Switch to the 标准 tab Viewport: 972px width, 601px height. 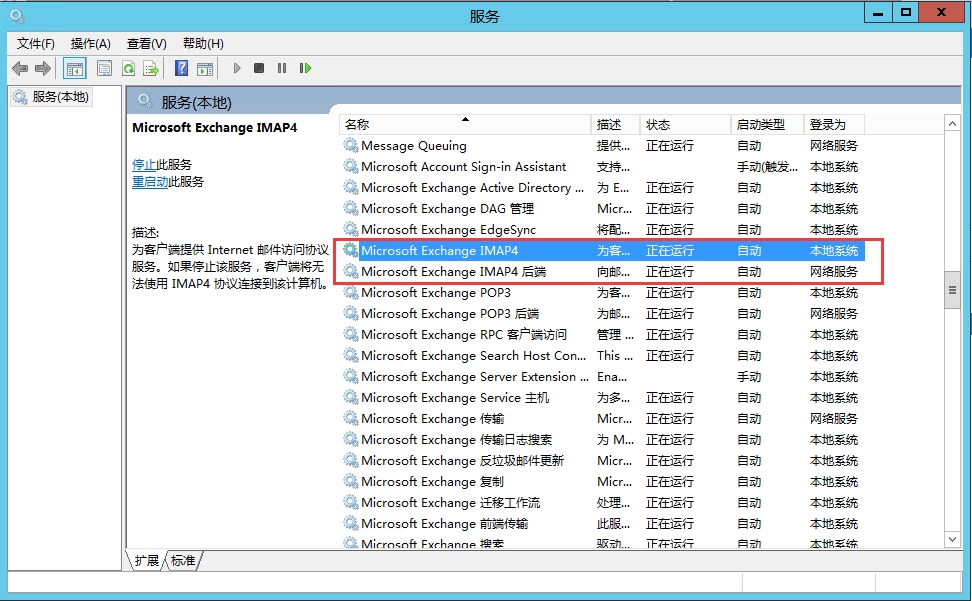[x=183, y=561]
